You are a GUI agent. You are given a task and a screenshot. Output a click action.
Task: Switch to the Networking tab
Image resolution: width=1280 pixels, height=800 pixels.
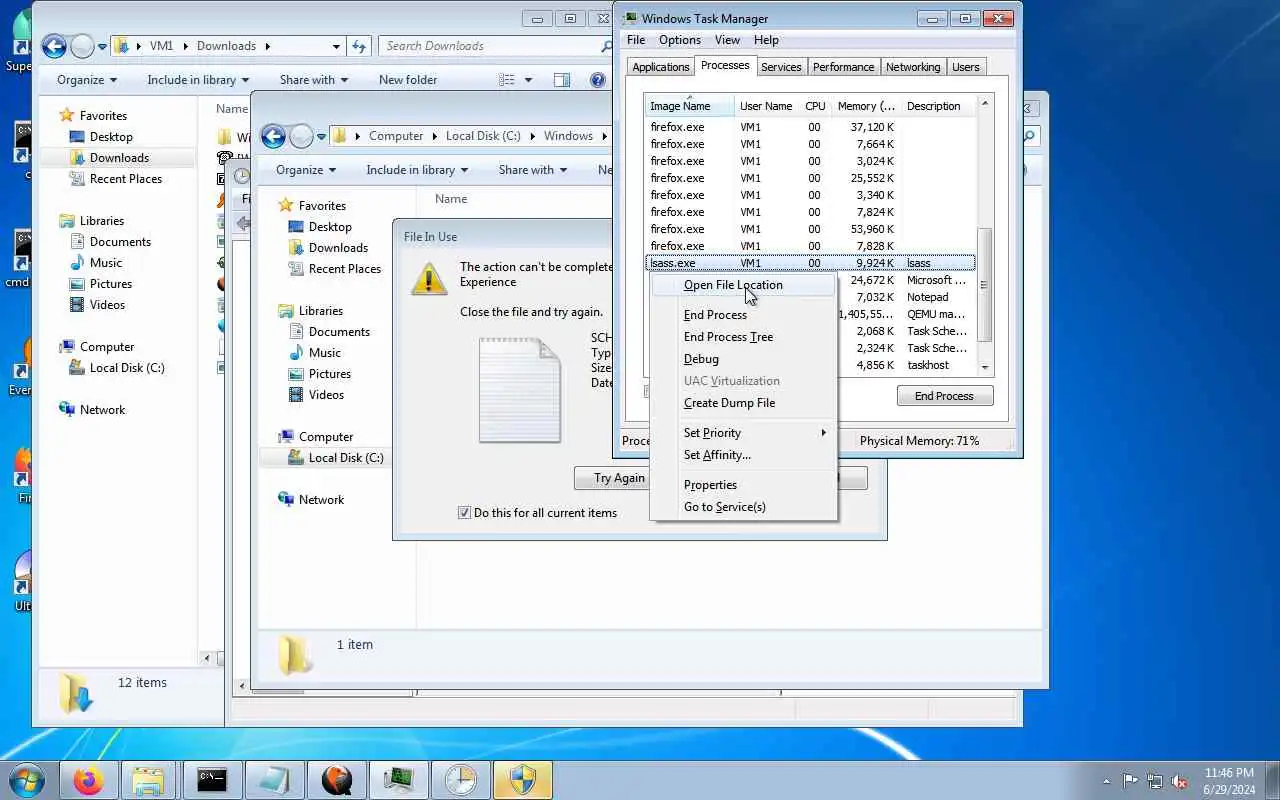tap(913, 67)
